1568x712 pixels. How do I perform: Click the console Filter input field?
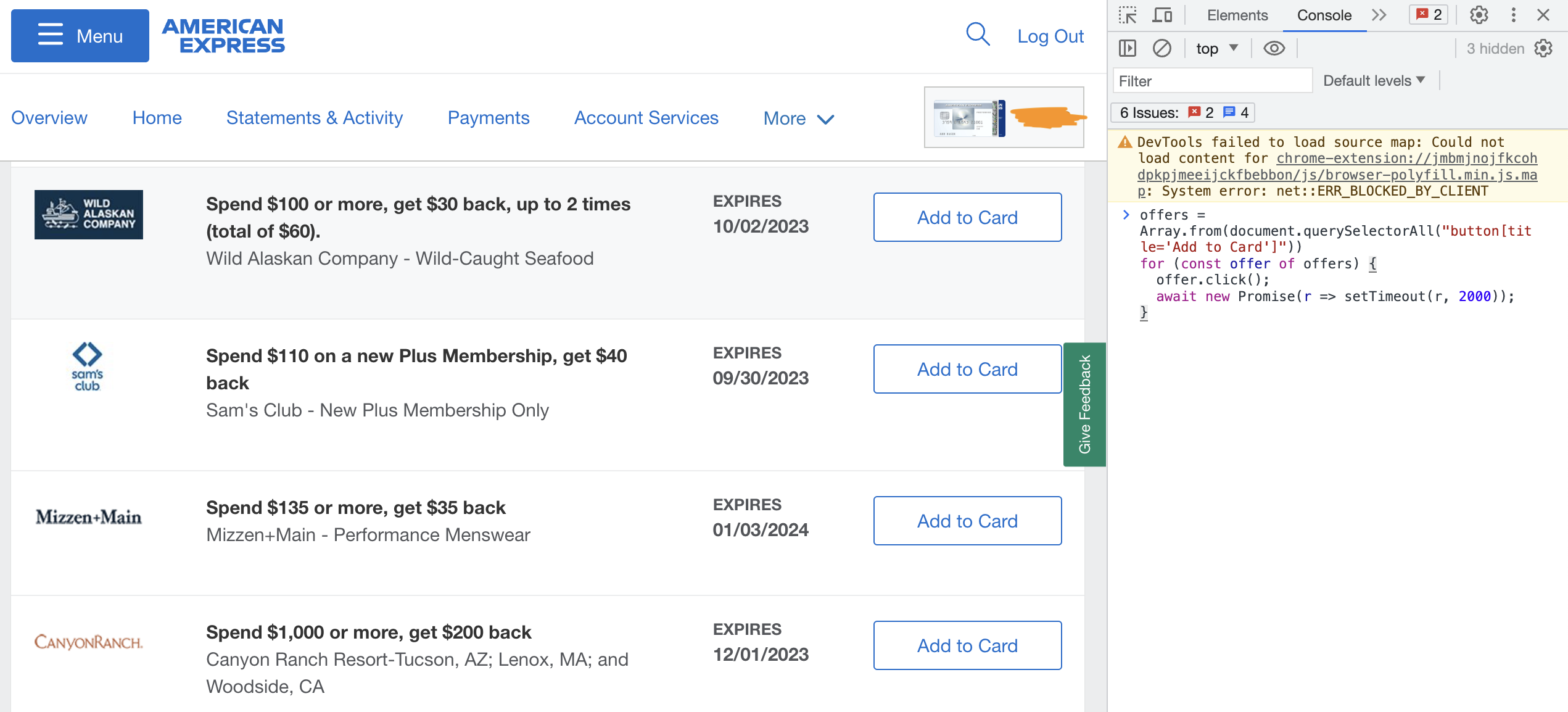pos(1212,81)
